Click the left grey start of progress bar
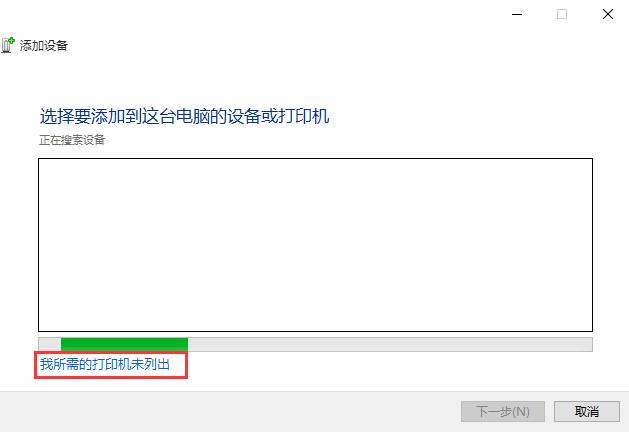Viewport: 629px width, 432px height. coord(50,344)
